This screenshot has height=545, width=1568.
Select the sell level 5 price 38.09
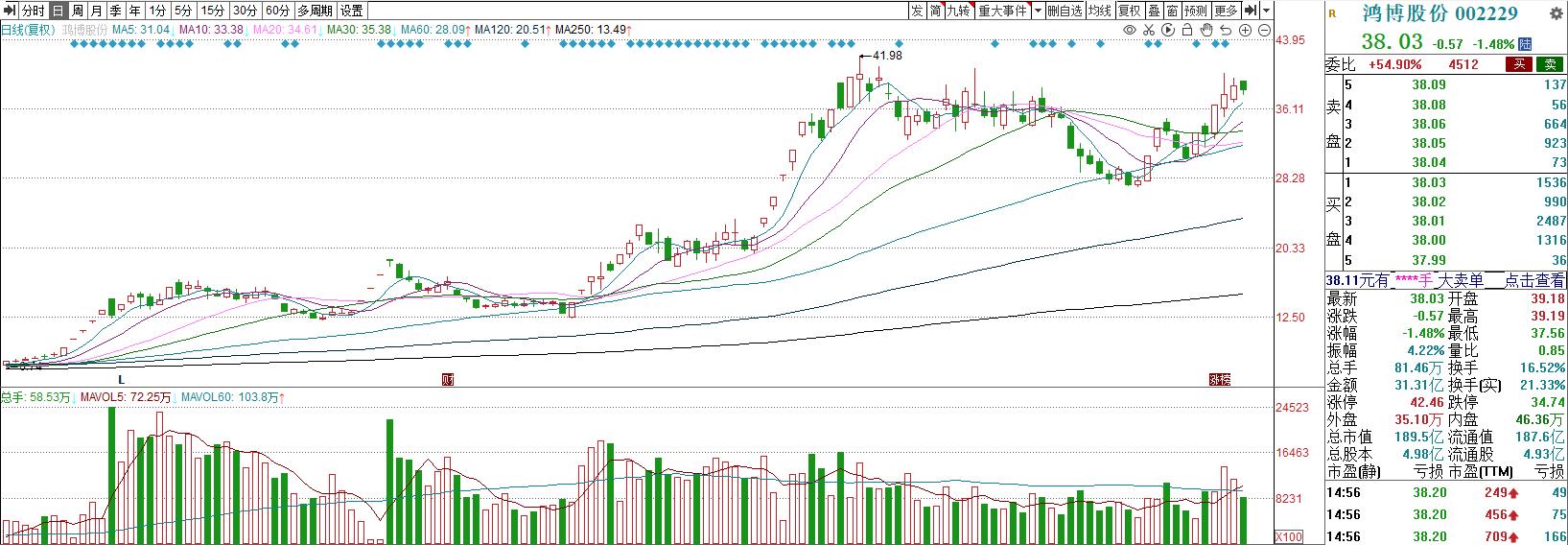tap(1429, 84)
